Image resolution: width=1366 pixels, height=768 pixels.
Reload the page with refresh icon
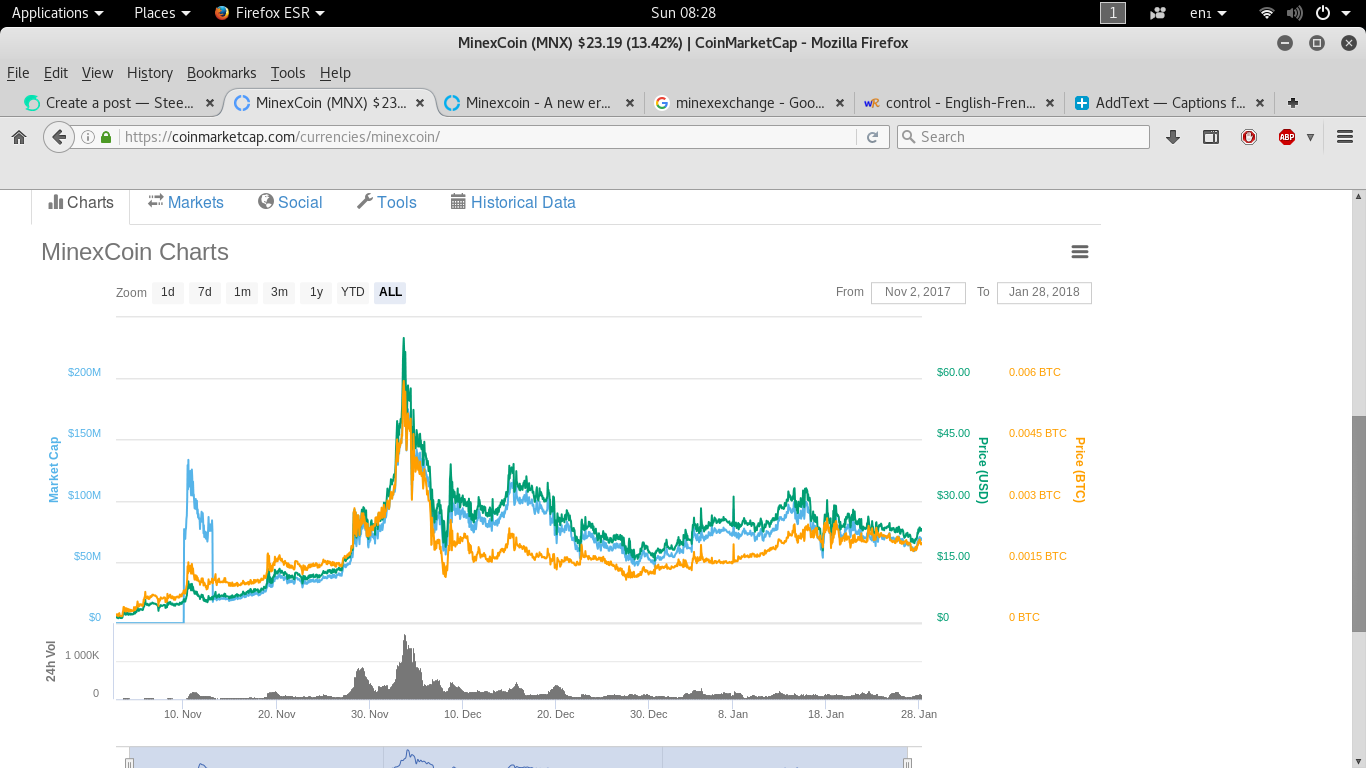872,137
